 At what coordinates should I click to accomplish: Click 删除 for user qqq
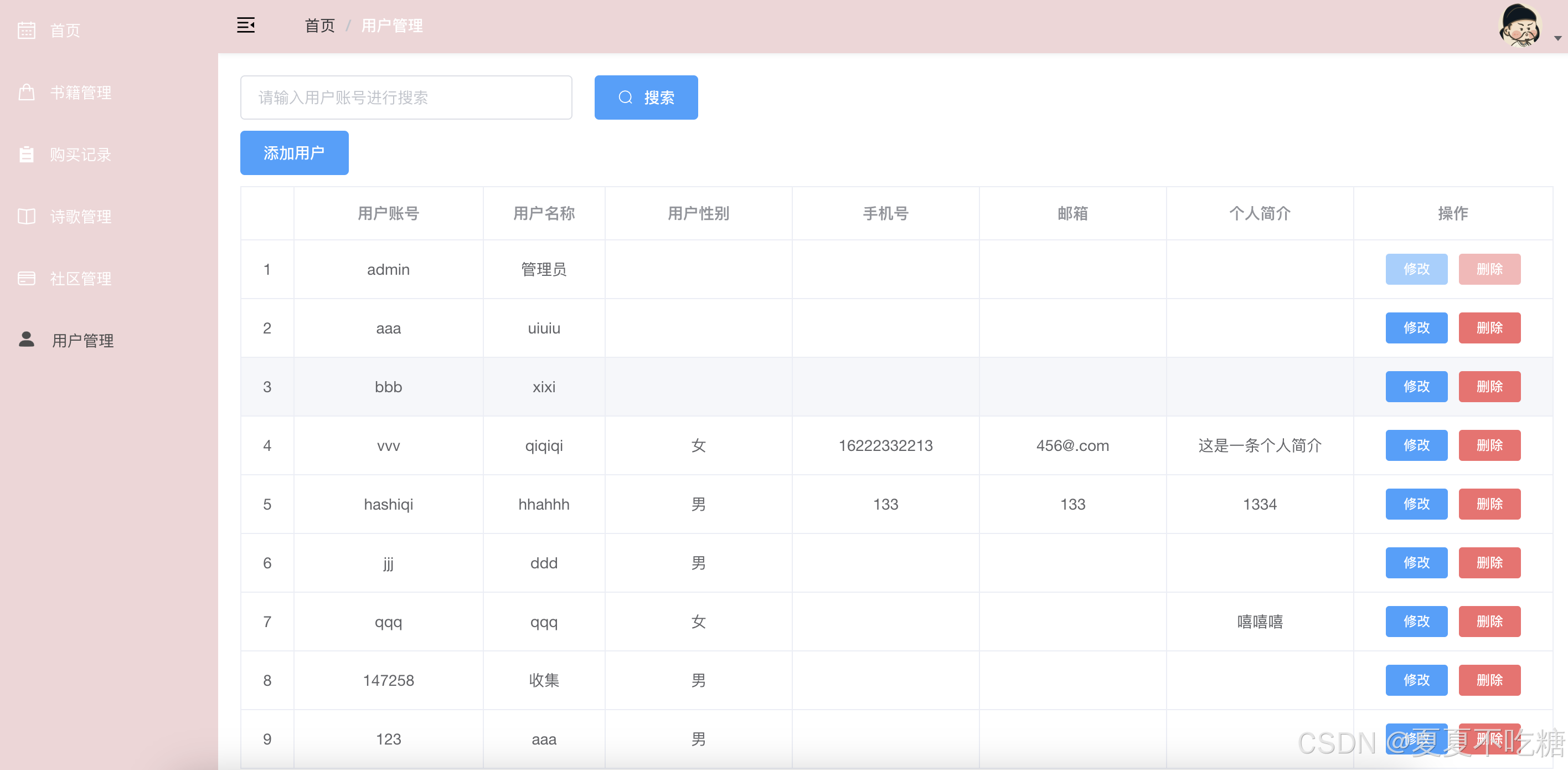coord(1489,622)
